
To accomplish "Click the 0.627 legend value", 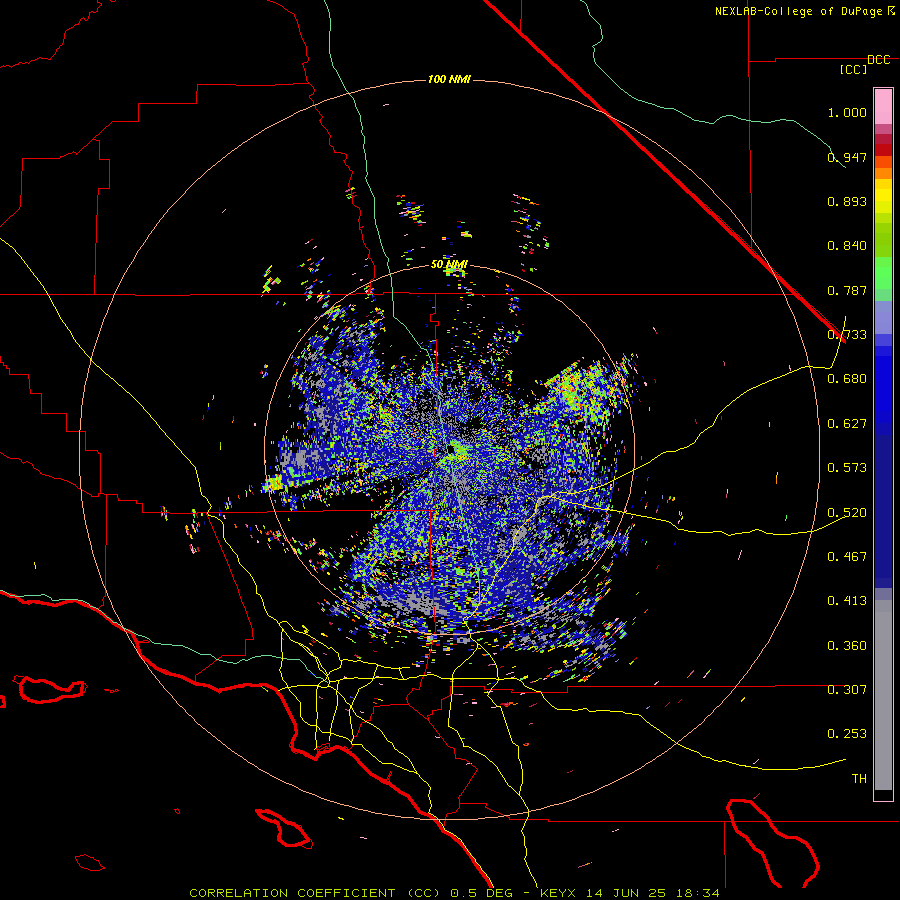I will (x=847, y=424).
